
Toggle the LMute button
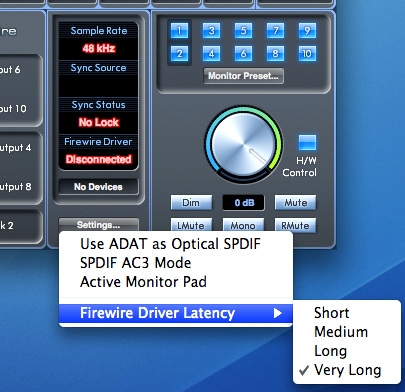[x=191, y=225]
